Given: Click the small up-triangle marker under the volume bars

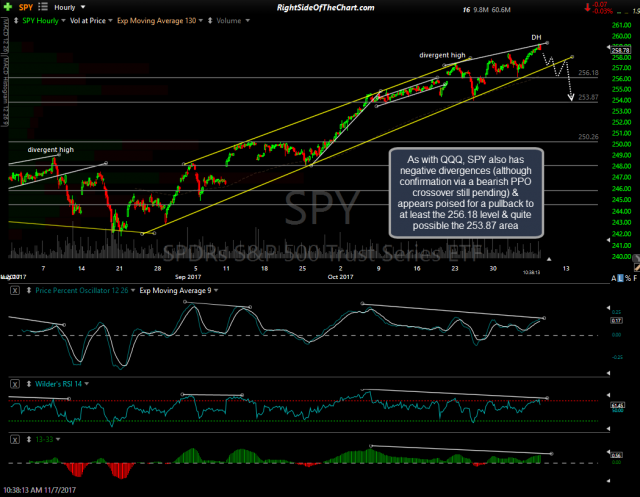Looking at the screenshot, I should coord(549,259).
